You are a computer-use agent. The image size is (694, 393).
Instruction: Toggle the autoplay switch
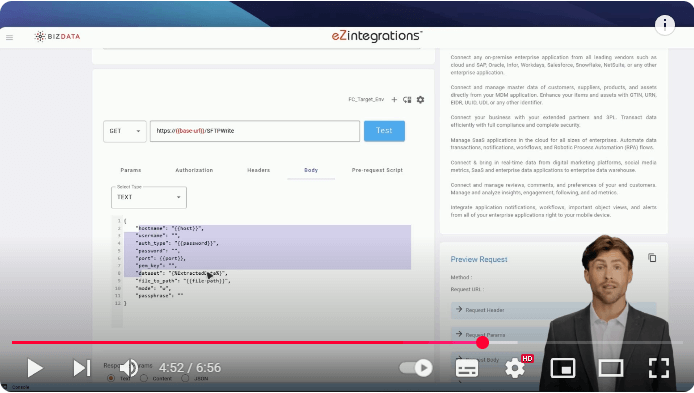click(x=416, y=368)
